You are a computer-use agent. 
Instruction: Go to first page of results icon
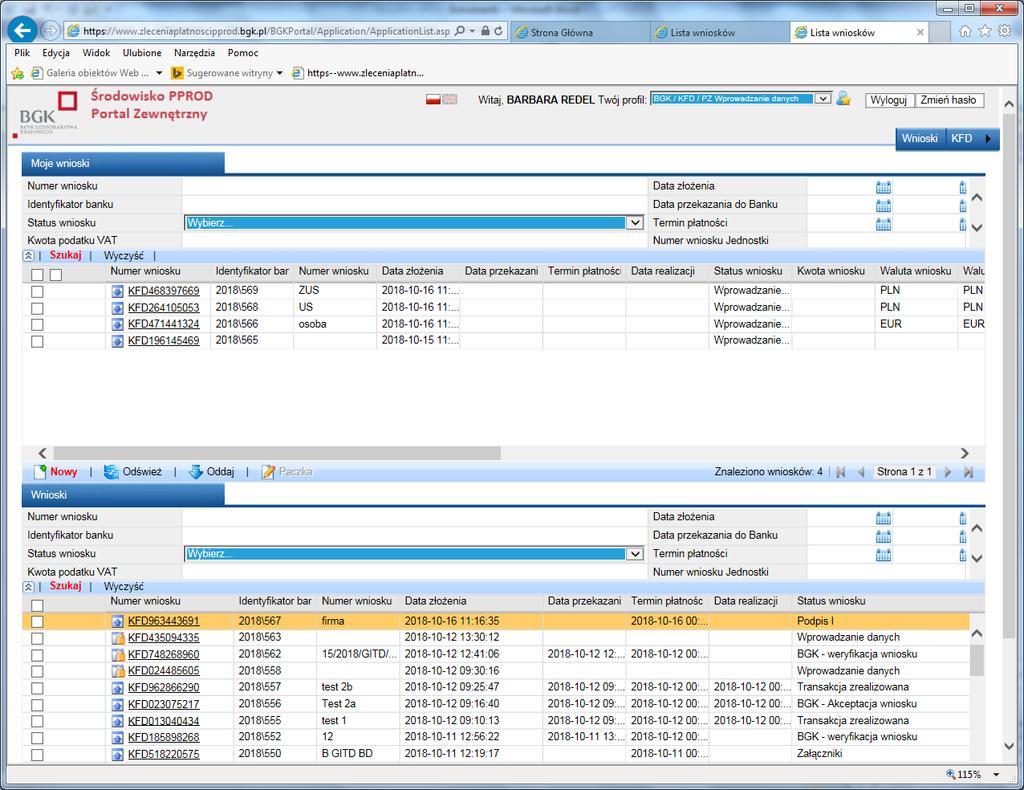coord(840,472)
